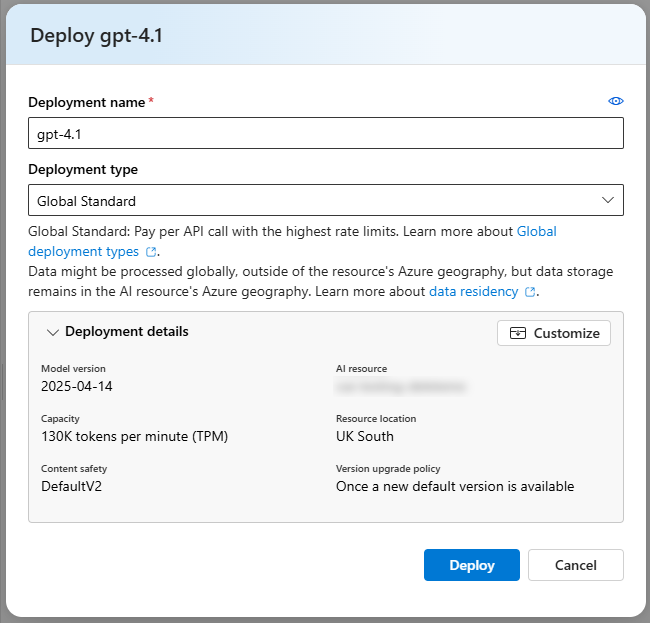Click the blue Deploy button
The height and width of the screenshot is (623, 650).
471,565
